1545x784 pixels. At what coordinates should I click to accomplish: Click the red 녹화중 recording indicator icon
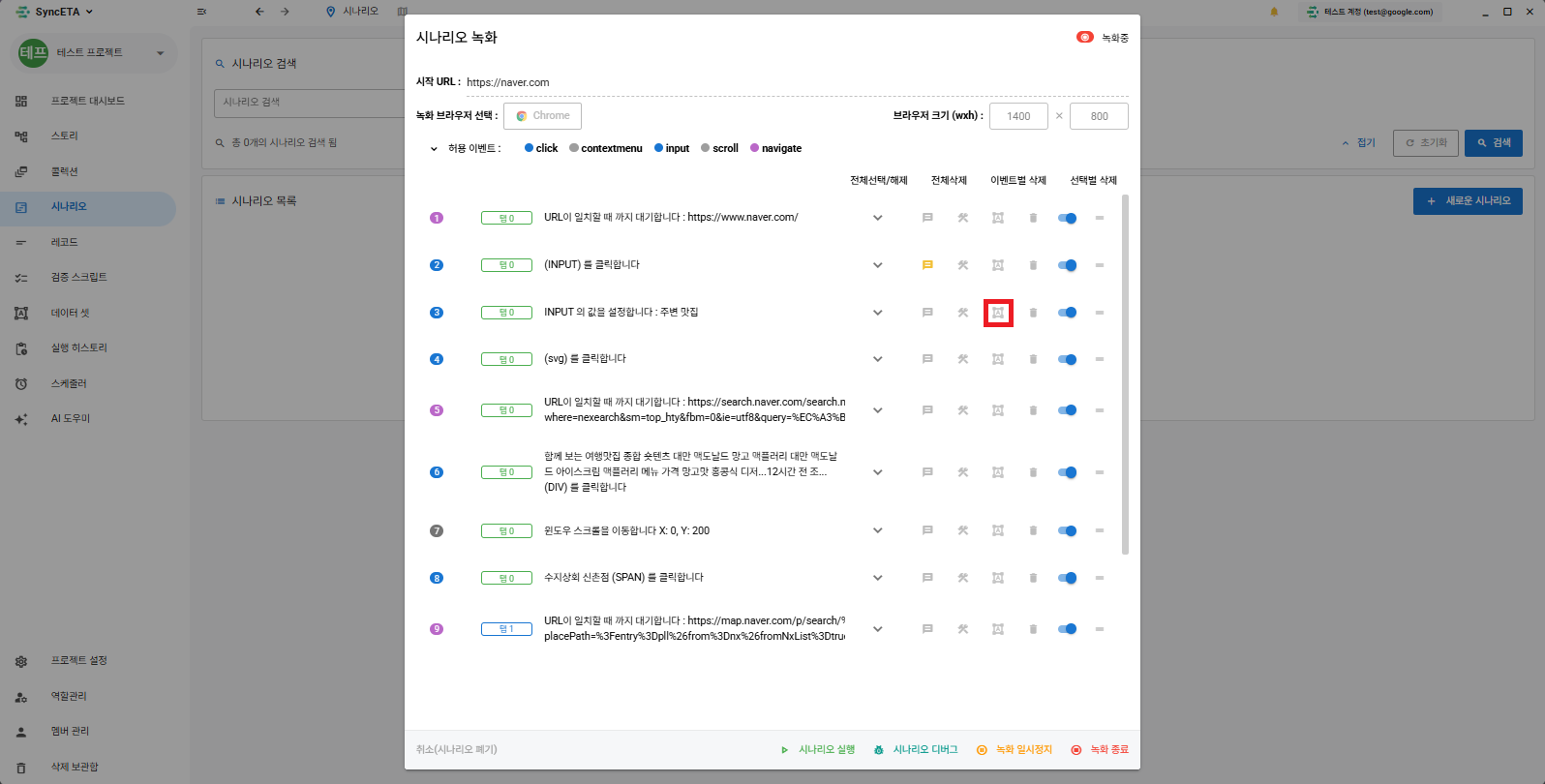pyautogui.click(x=1085, y=37)
